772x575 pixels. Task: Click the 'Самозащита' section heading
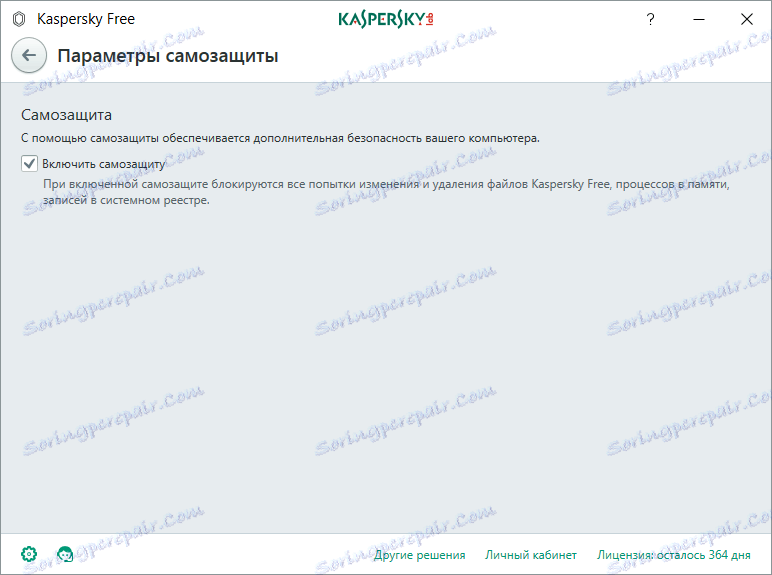(66, 115)
